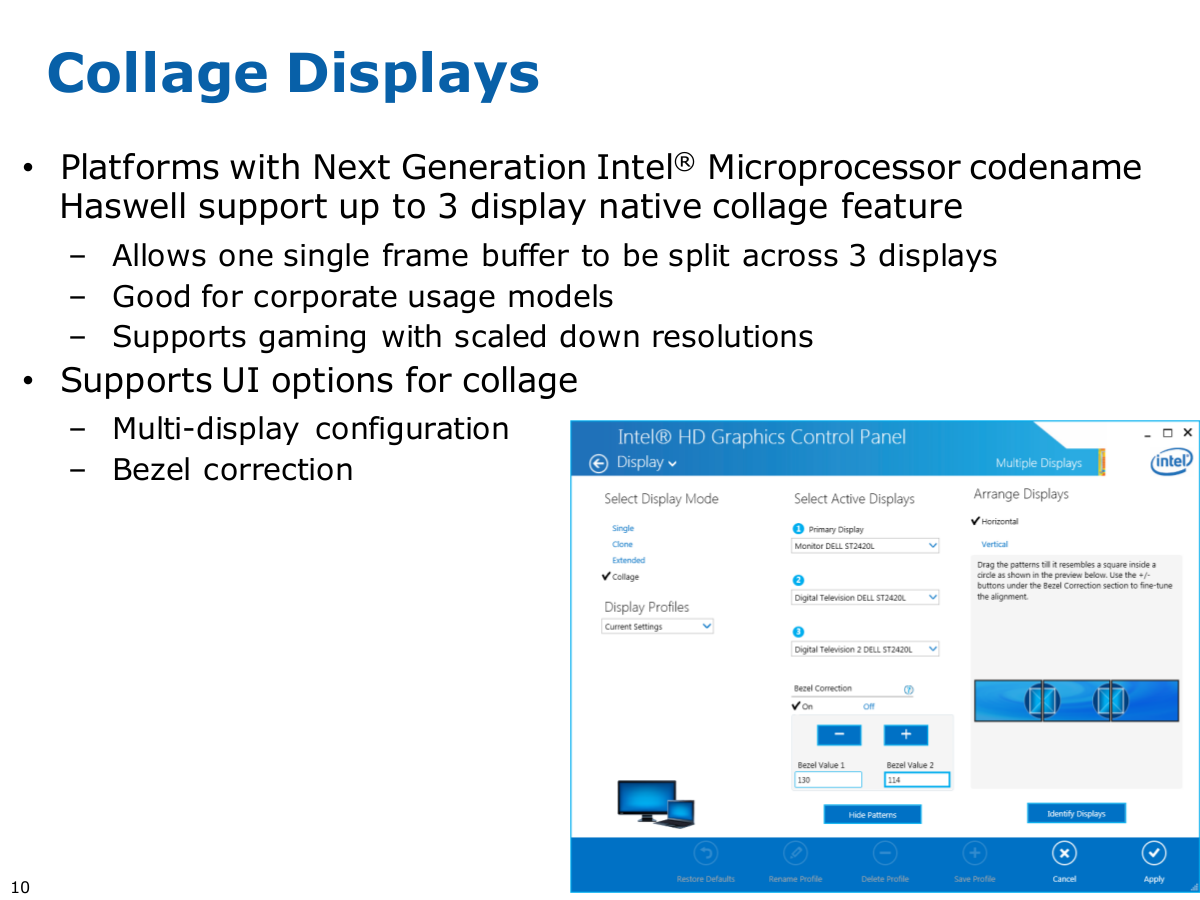Turn Bezel Correction Off
This screenshot has height=900, width=1200.
pos(869,707)
